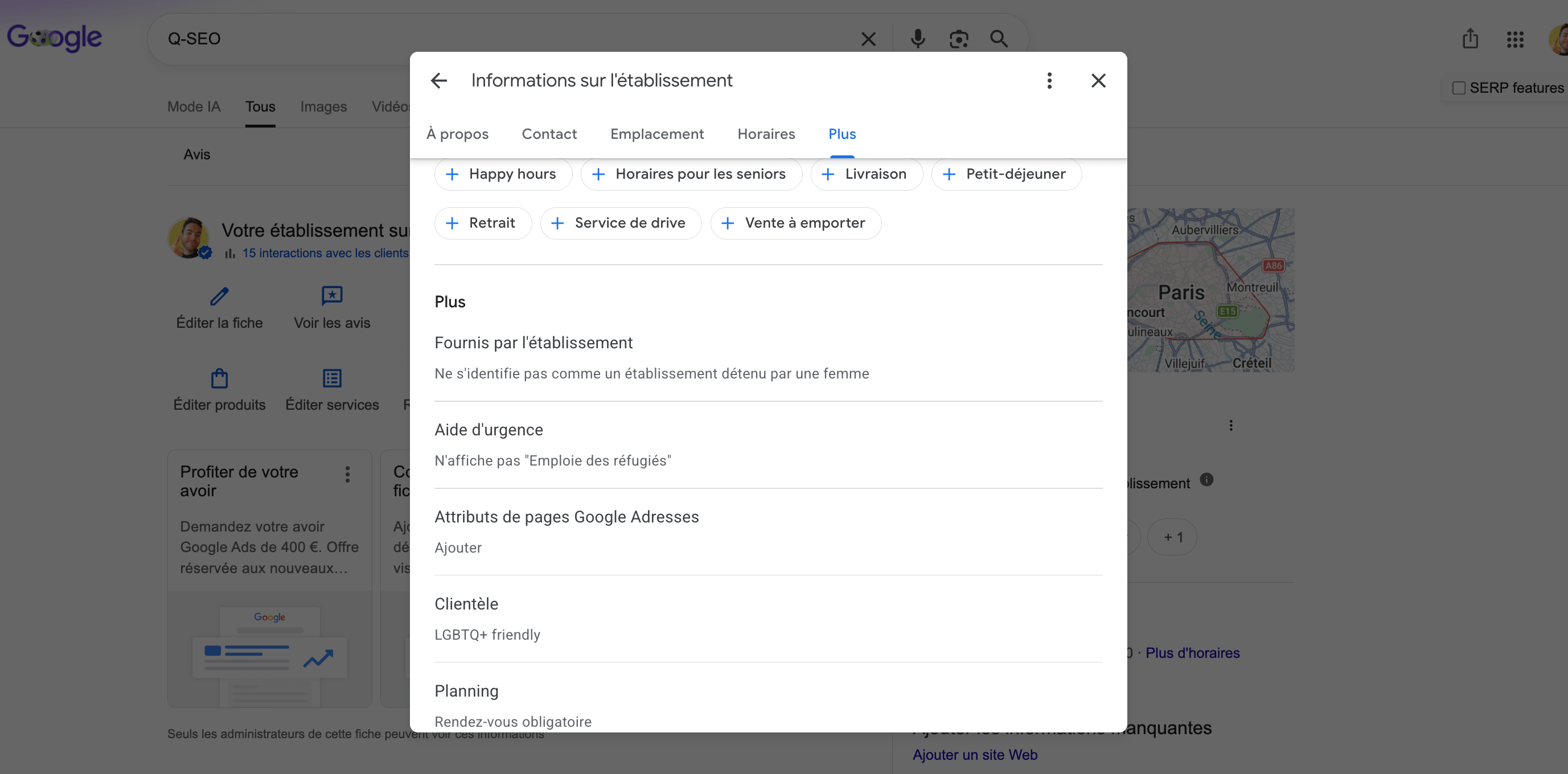The image size is (1568, 774).
Task: Expand the + 1 chip
Action: [x=1172, y=537]
